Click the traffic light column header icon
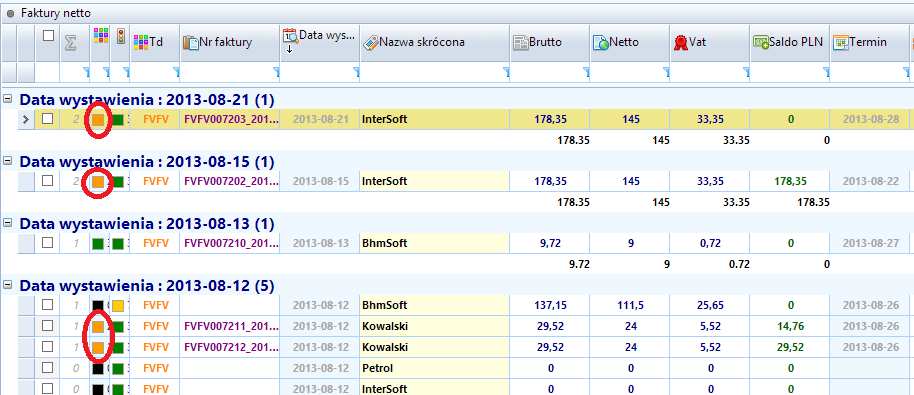The width and height of the screenshot is (914, 395). [121, 36]
